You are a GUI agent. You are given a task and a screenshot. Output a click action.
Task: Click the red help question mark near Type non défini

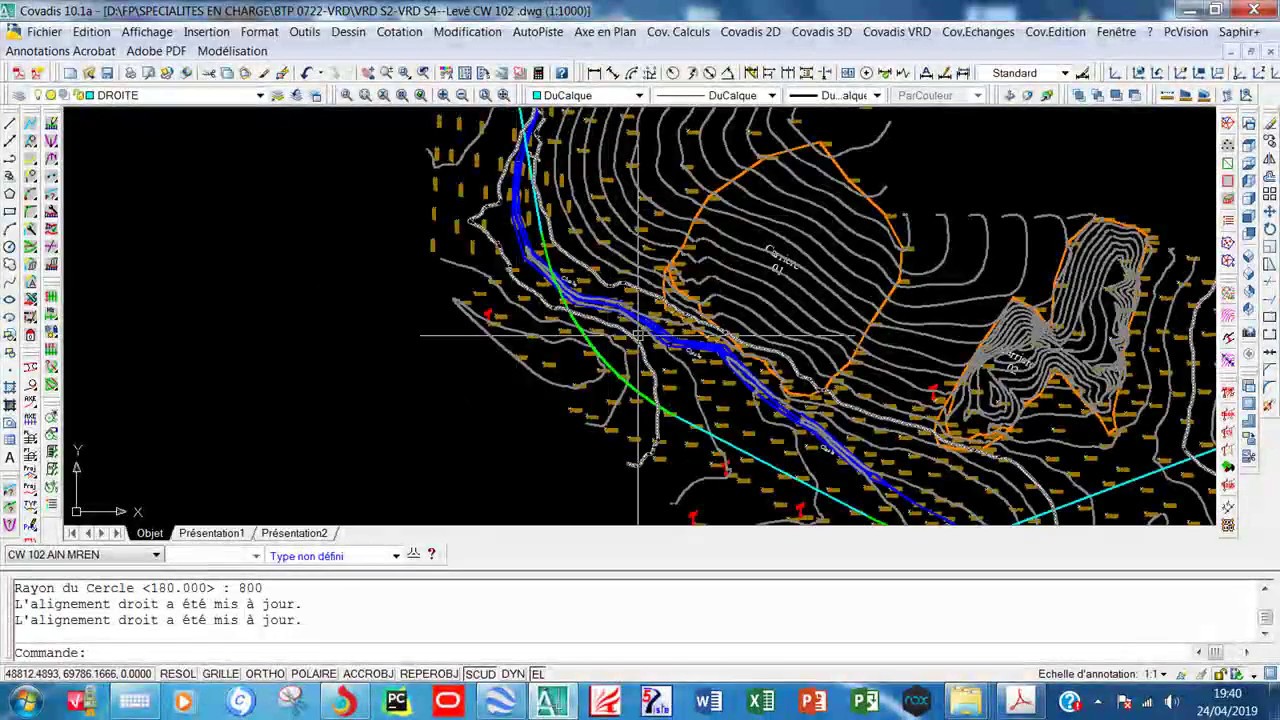[431, 553]
